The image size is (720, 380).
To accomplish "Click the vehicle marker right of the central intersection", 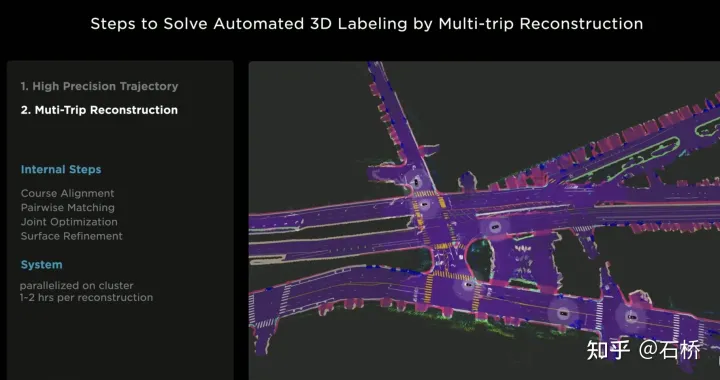I will click(495, 227).
